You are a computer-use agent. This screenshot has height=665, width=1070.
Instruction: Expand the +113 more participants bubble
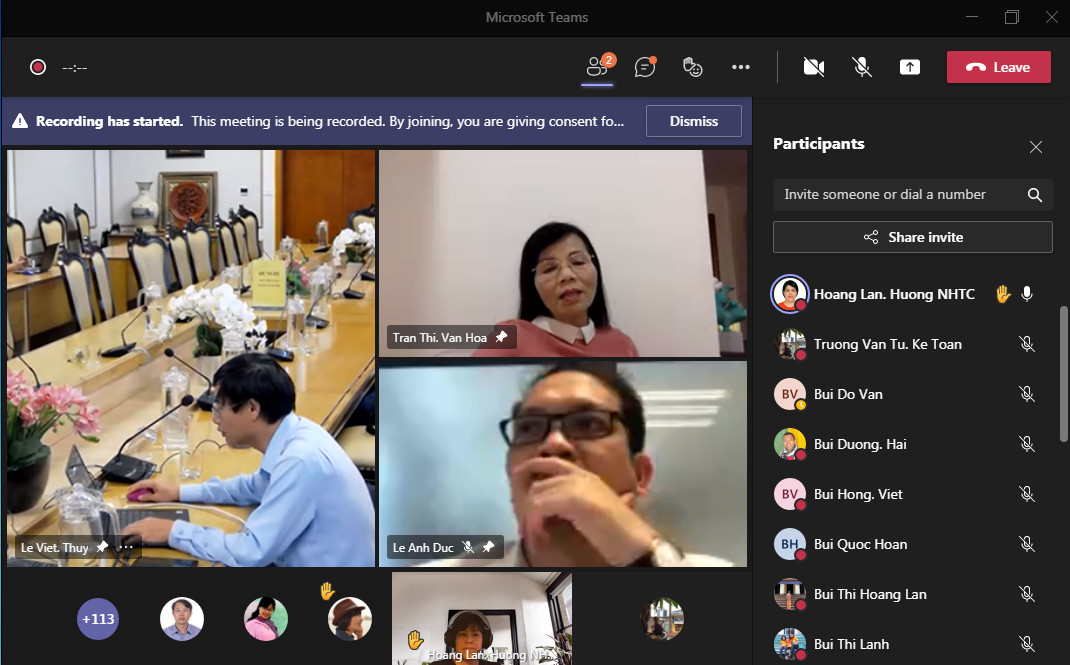tap(98, 619)
